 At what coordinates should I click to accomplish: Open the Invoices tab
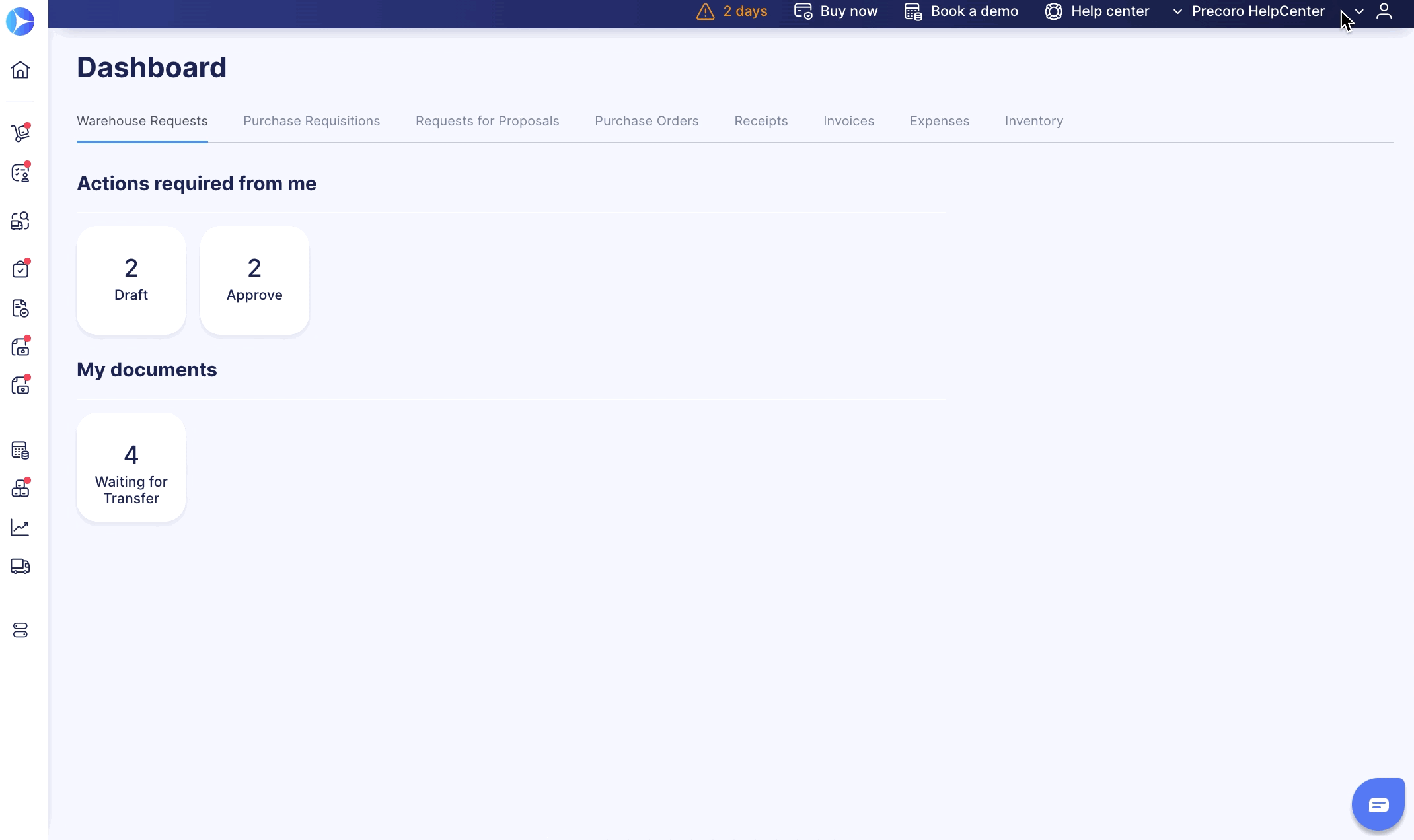point(848,121)
